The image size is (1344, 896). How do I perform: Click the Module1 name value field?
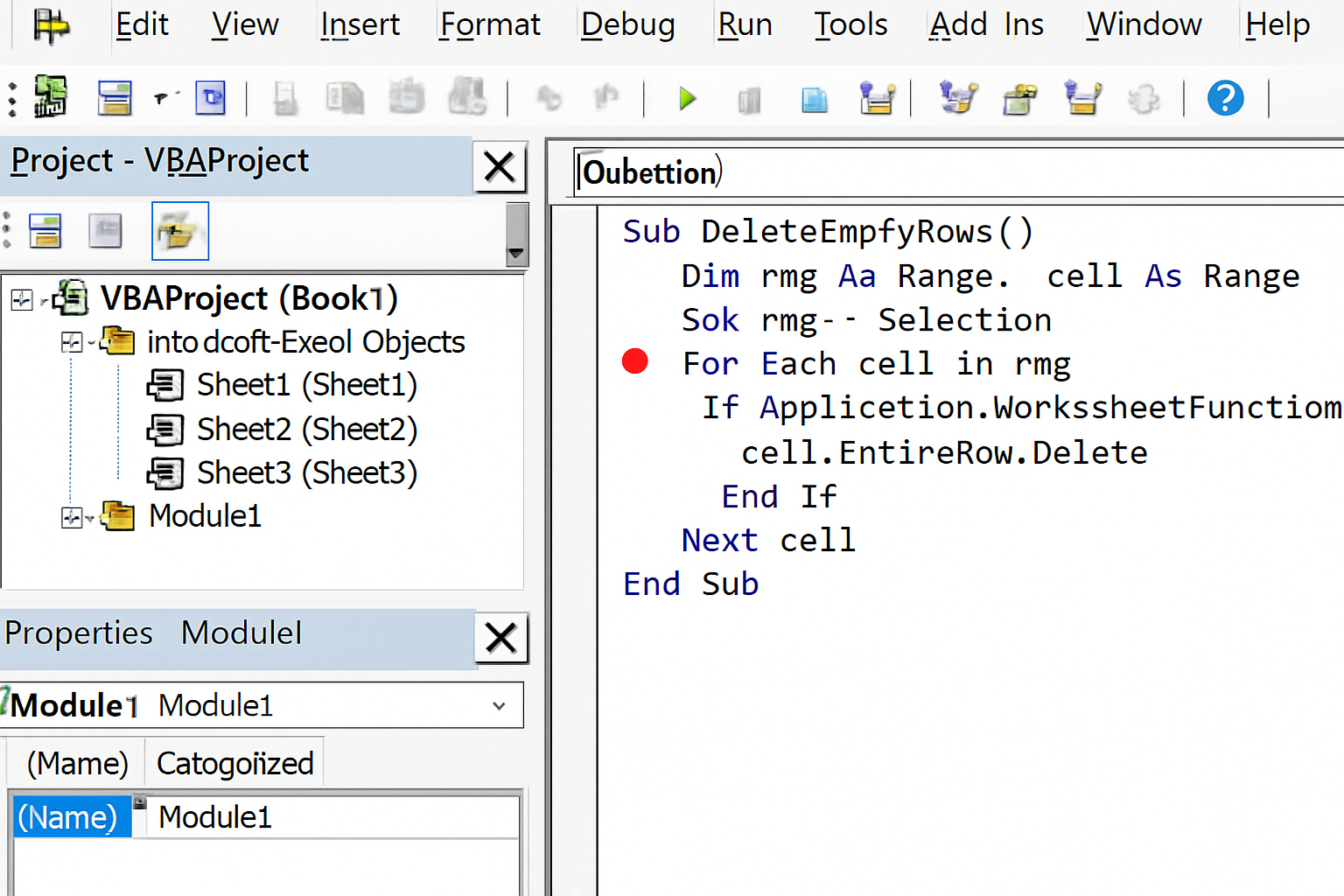(x=333, y=817)
